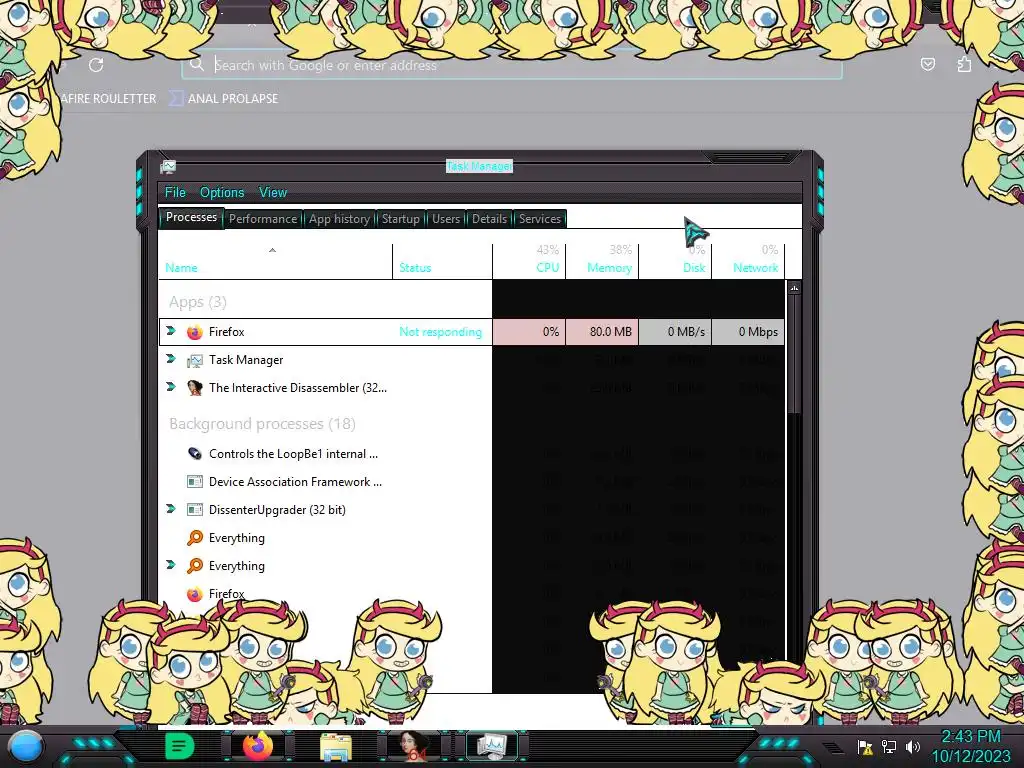This screenshot has height=768, width=1024.
Task: Expand The Interactive Disassembler row
Action: point(171,387)
